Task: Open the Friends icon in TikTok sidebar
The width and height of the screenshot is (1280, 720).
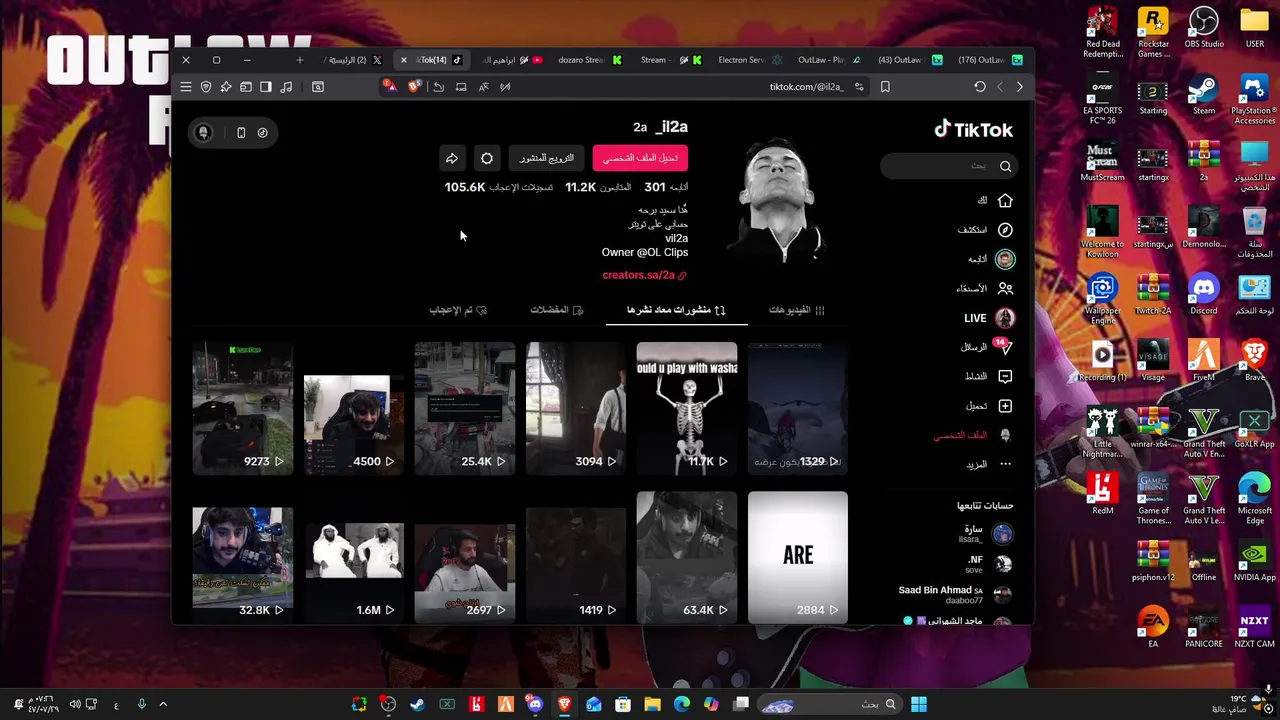Action: point(1005,288)
